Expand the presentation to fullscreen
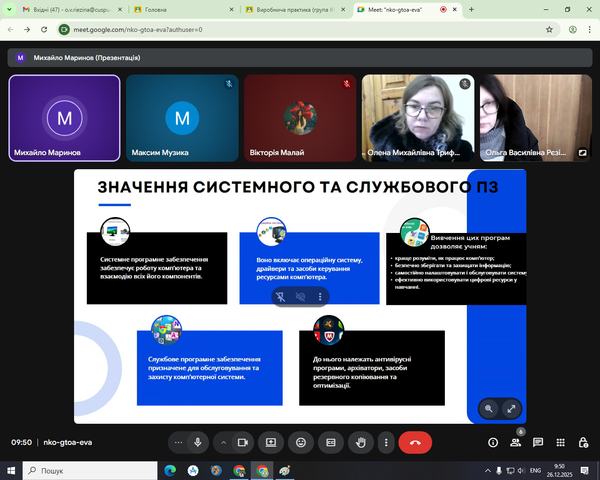 pyautogui.click(x=511, y=408)
